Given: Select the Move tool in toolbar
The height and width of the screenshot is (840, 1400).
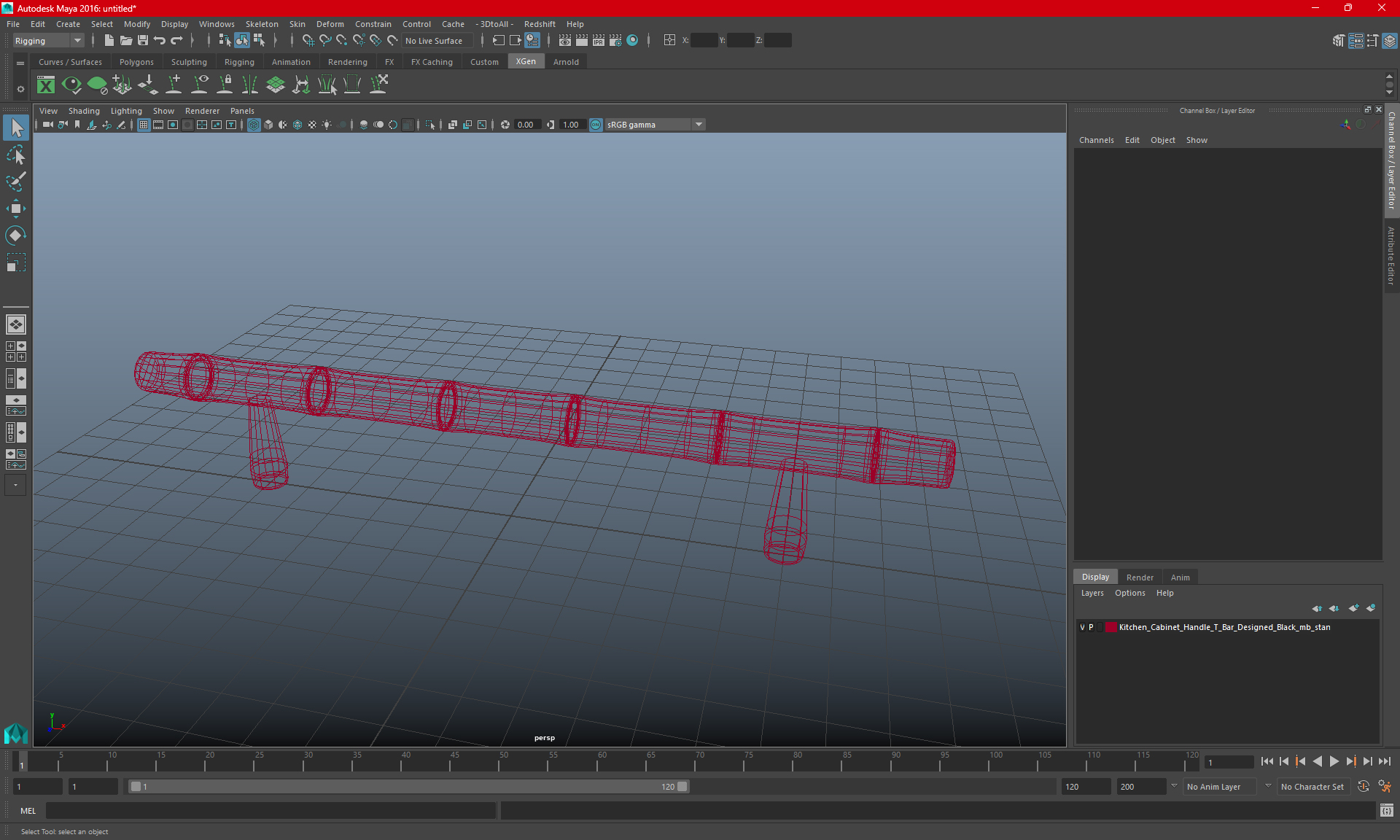Looking at the screenshot, I should pos(15,207).
